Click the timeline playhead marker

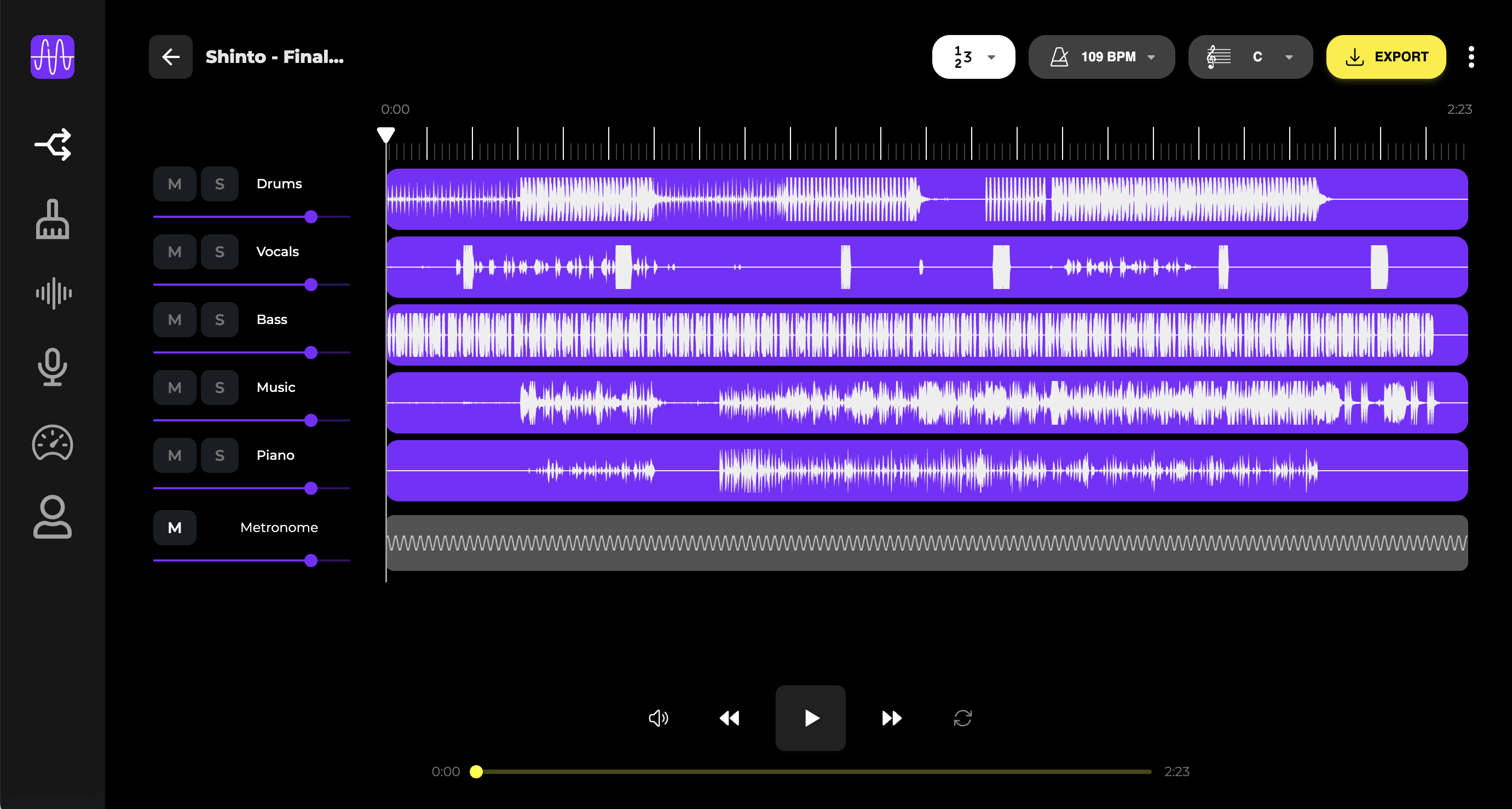[x=385, y=136]
